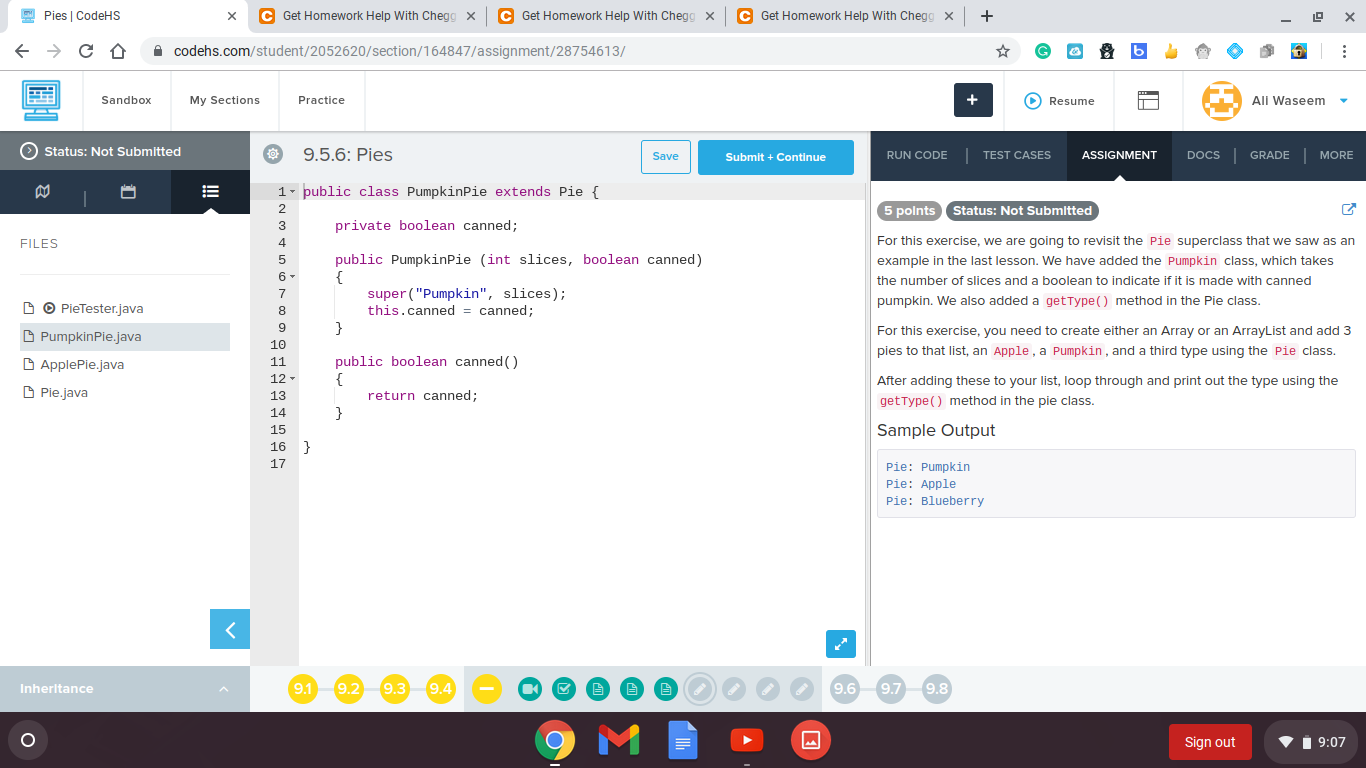The width and height of the screenshot is (1366, 768).
Task: Click Submit + Continue button
Action: pyautogui.click(x=776, y=157)
